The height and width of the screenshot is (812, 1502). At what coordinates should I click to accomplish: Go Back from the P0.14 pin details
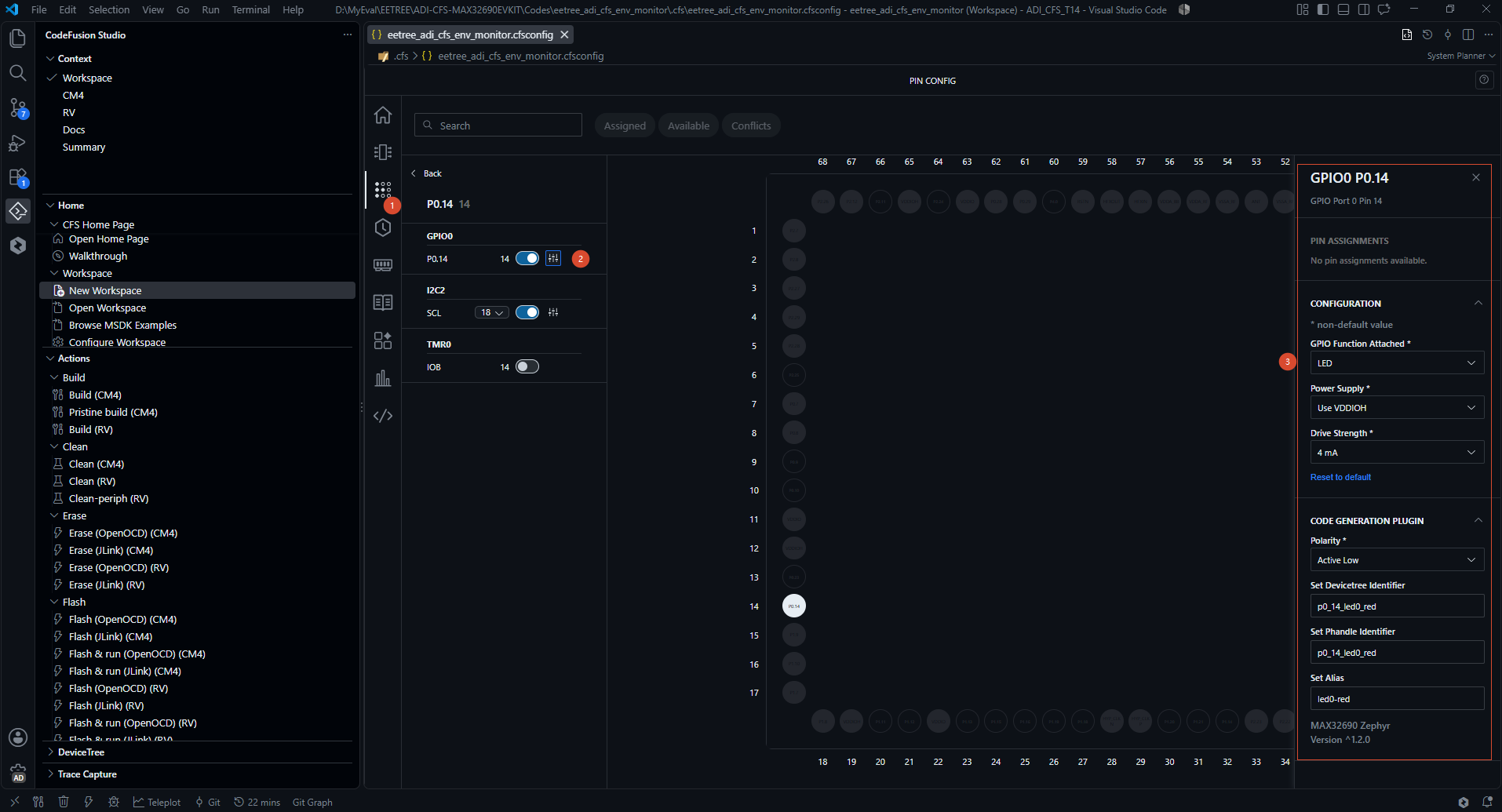point(427,173)
